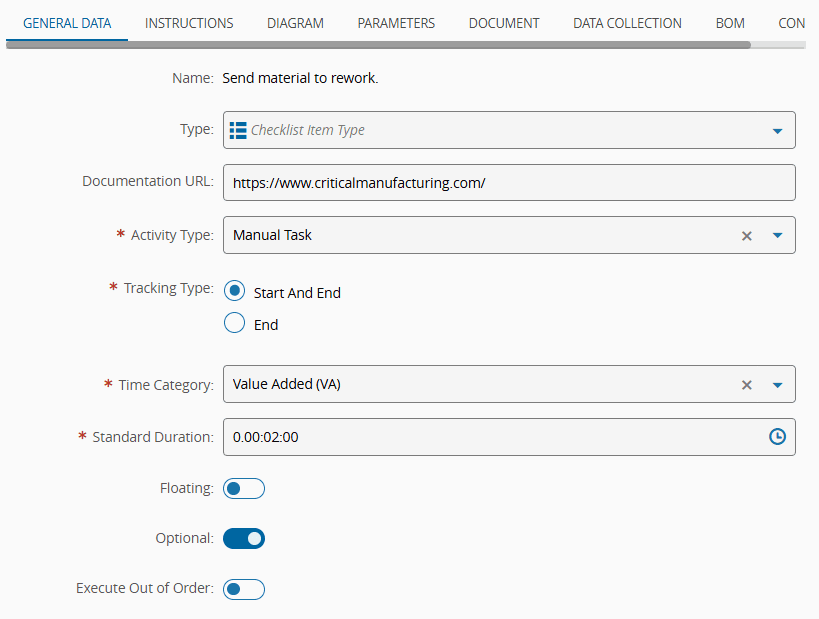Open the DOCUMENT tab
The image size is (819, 619).
(x=503, y=22)
